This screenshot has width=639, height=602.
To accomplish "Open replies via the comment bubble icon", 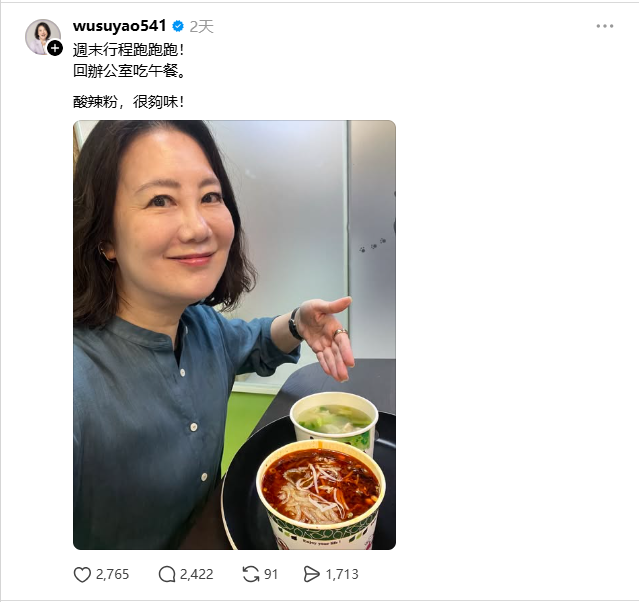I will [x=167, y=574].
